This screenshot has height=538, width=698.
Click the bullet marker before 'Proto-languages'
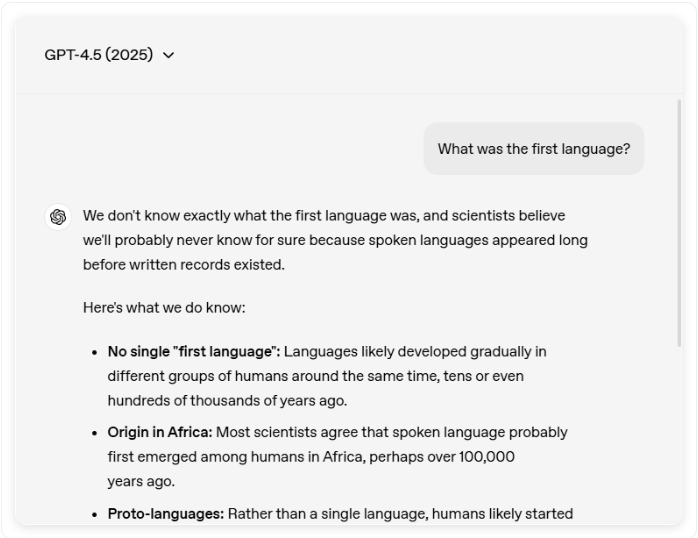click(94, 514)
